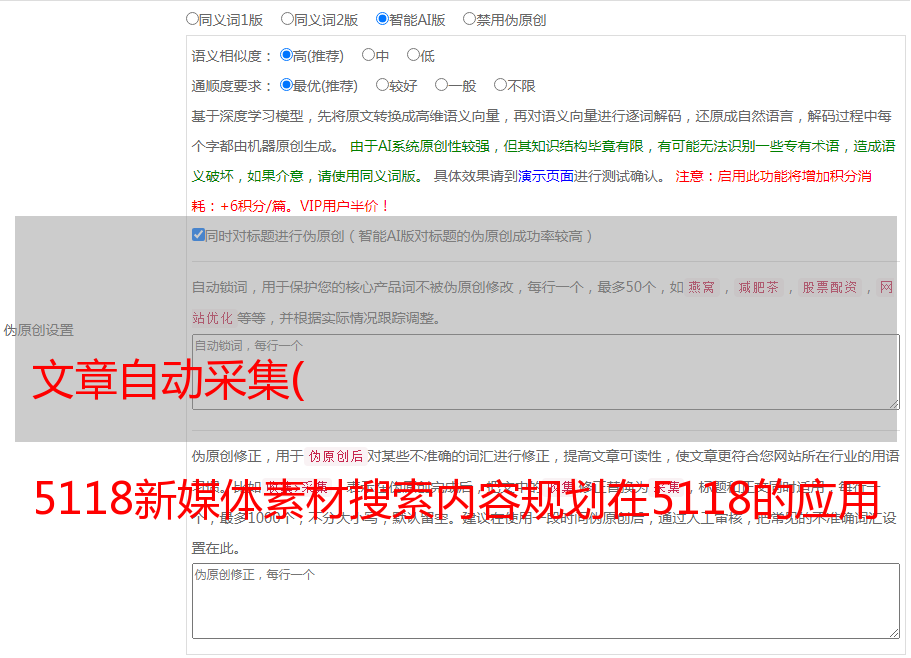Set 语义相似度 to 低

(x=413, y=55)
